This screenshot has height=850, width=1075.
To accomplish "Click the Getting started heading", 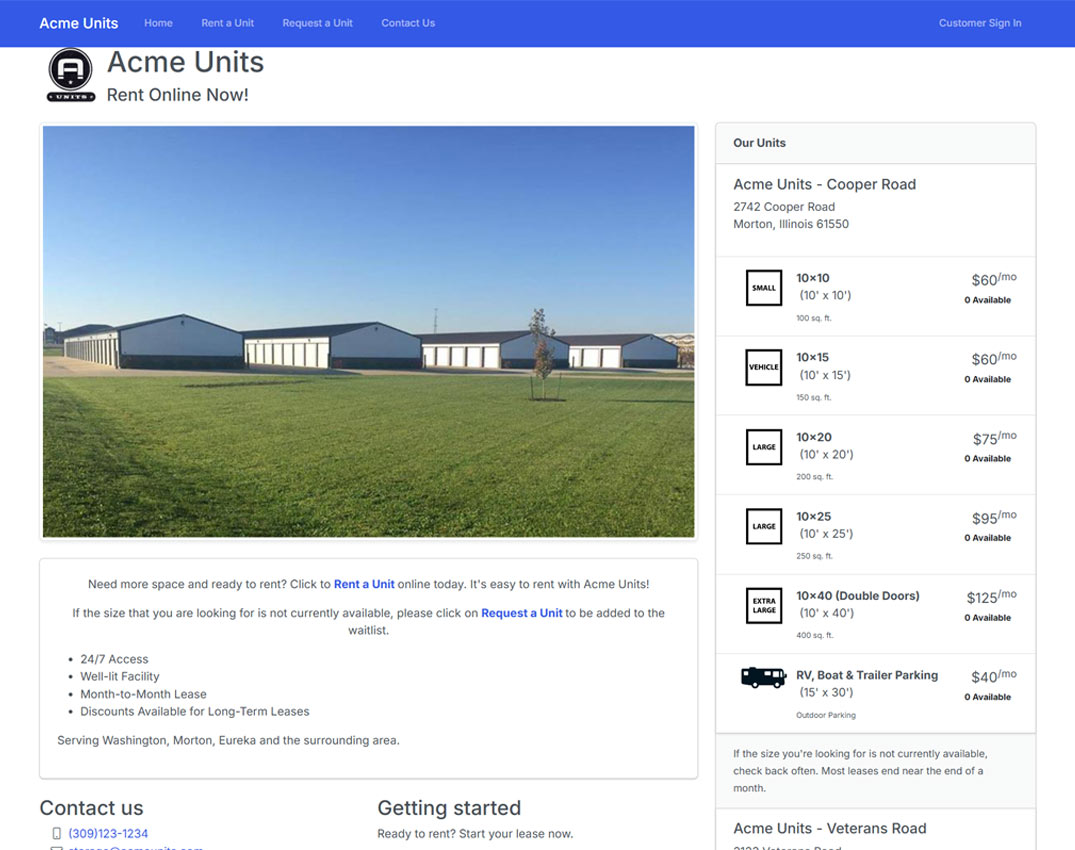I will pos(449,808).
